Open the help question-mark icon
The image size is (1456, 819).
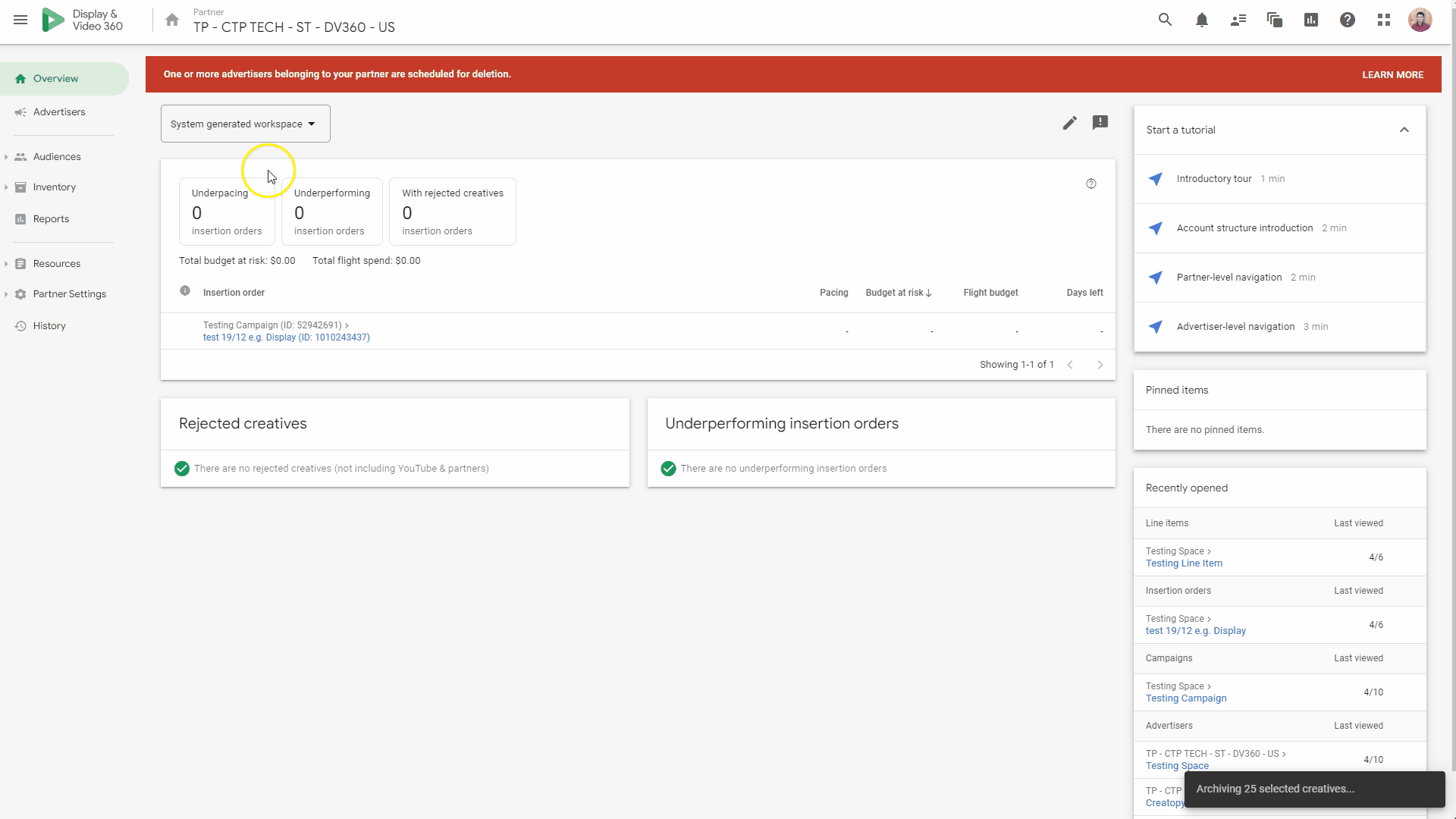pyautogui.click(x=1348, y=20)
